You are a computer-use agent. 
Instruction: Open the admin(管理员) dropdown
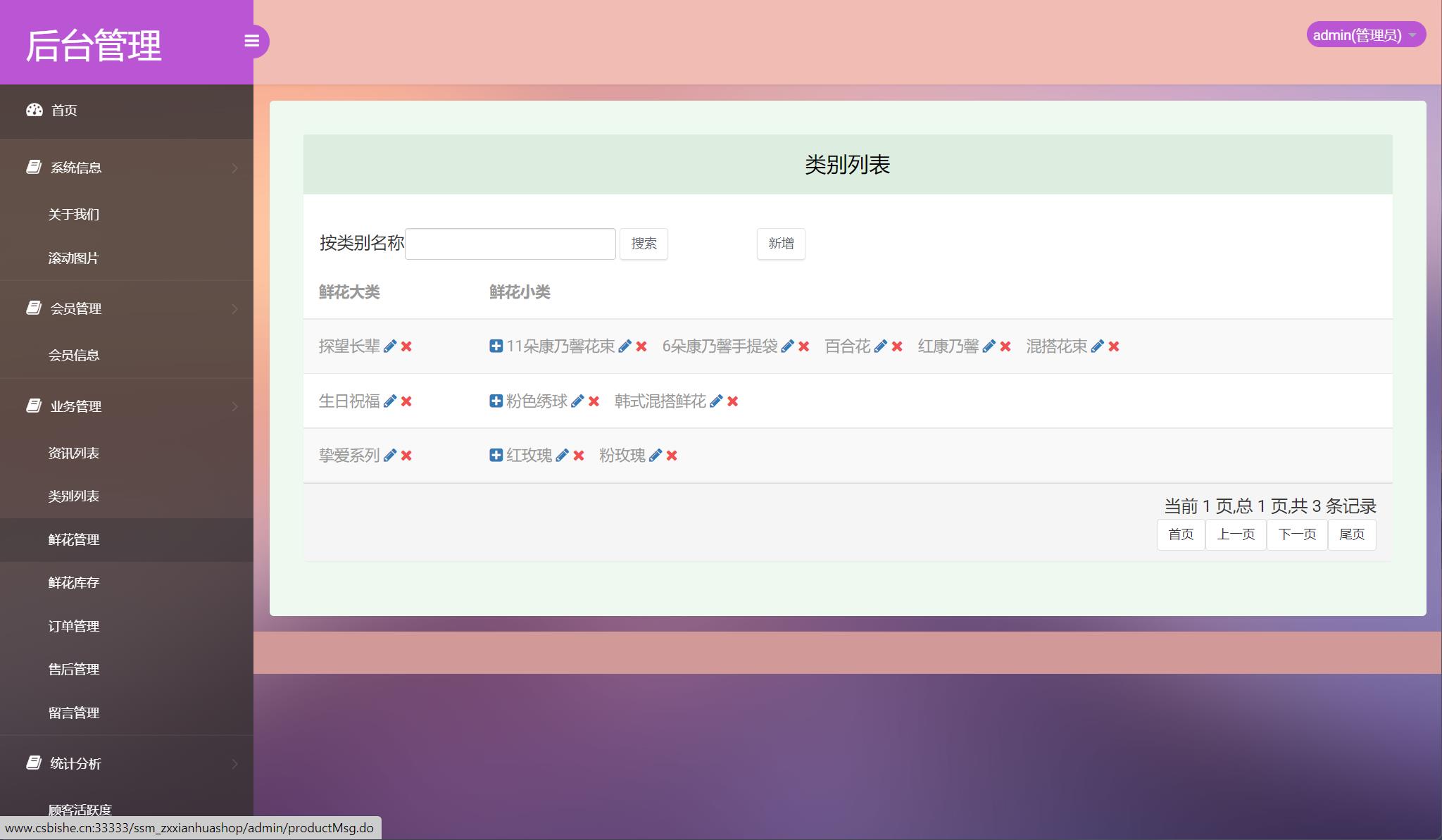[1367, 34]
